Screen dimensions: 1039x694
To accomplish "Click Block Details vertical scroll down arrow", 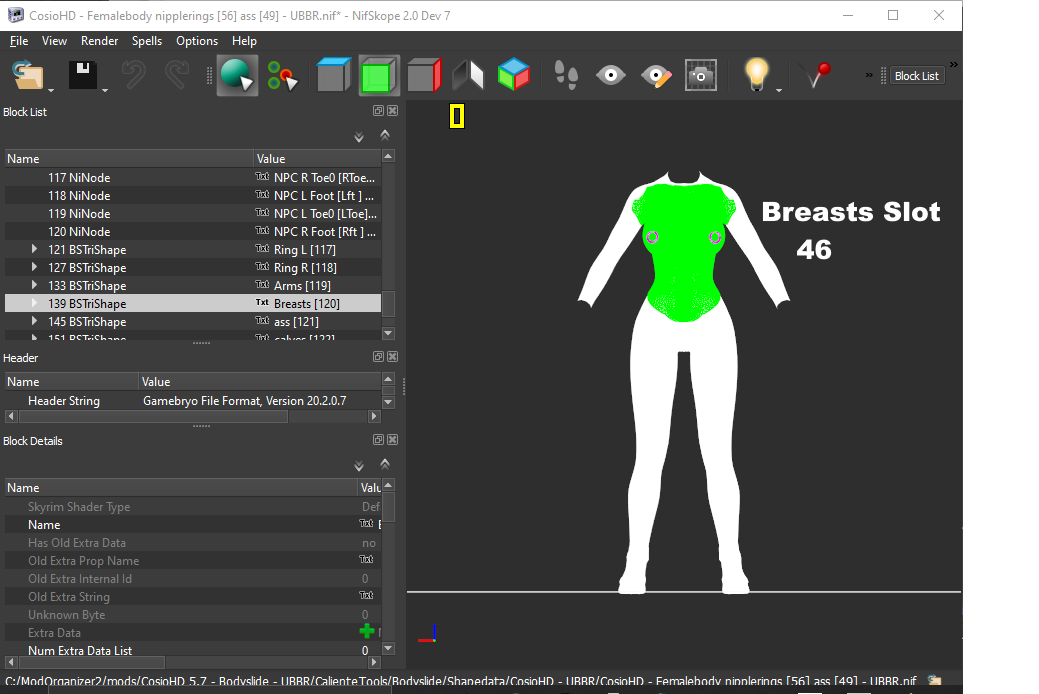I will tap(388, 649).
